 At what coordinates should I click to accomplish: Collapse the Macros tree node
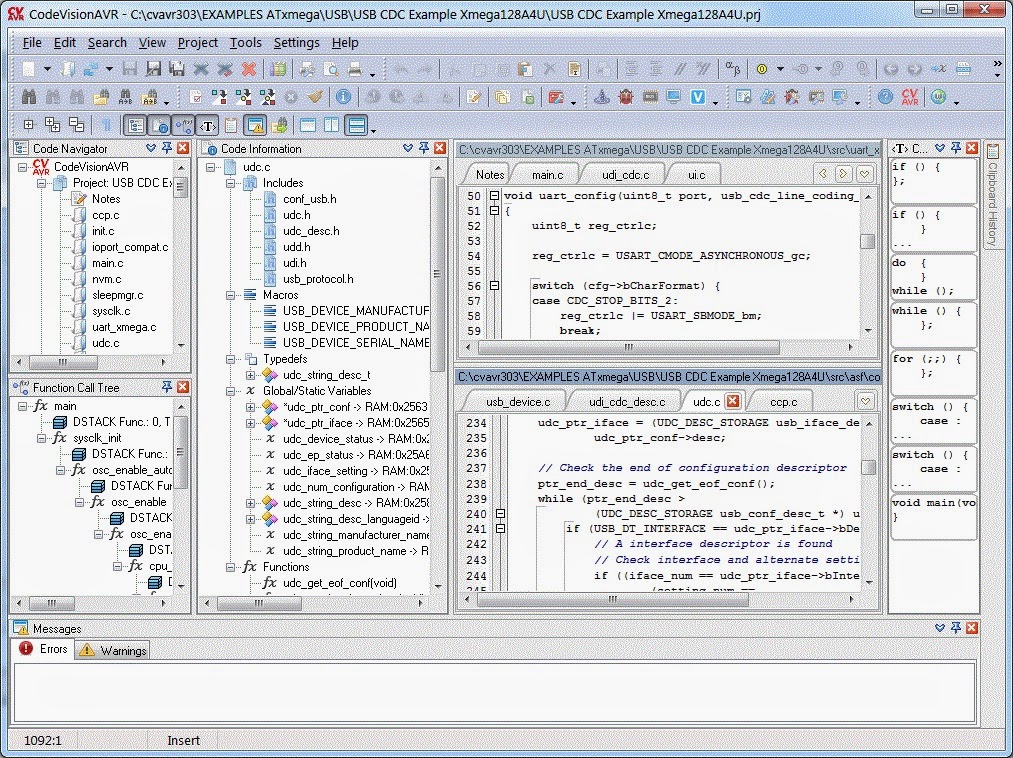[231, 295]
